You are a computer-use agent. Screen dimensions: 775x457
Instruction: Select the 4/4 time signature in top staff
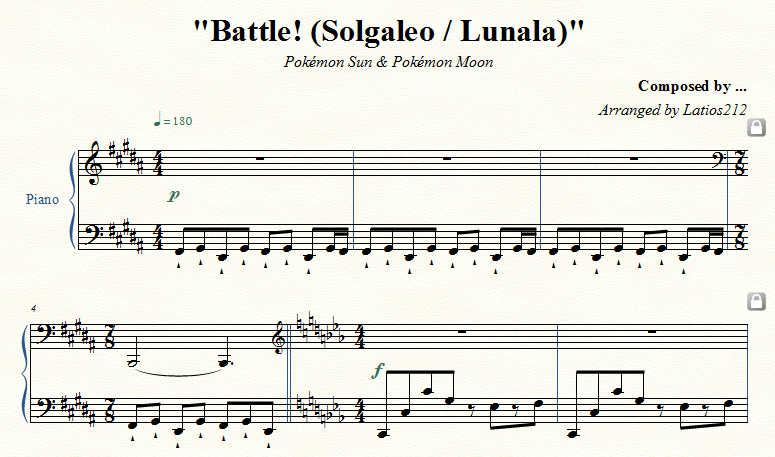click(x=159, y=163)
